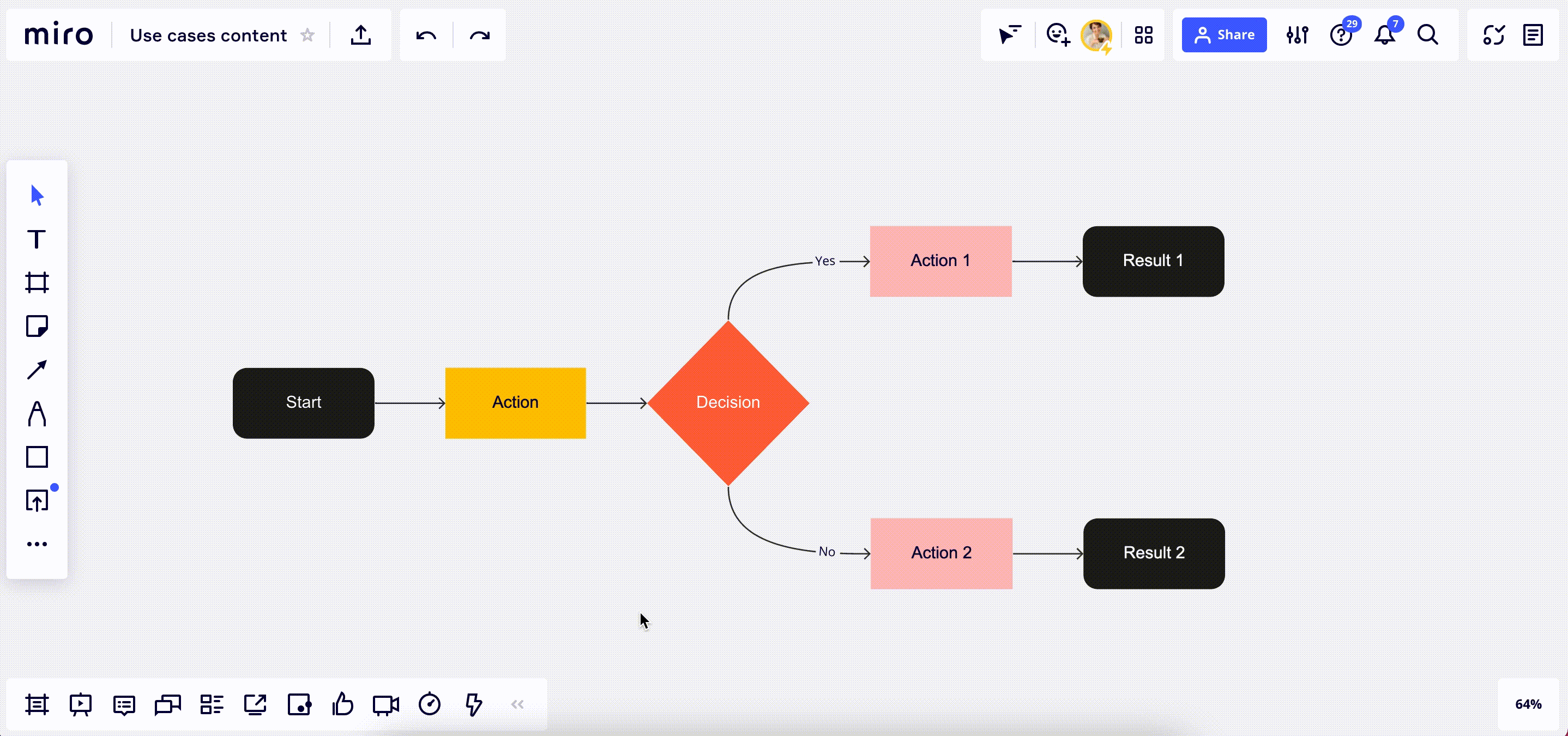1568x736 pixels.
Task: Pick the Sticky note tool
Action: 37,327
